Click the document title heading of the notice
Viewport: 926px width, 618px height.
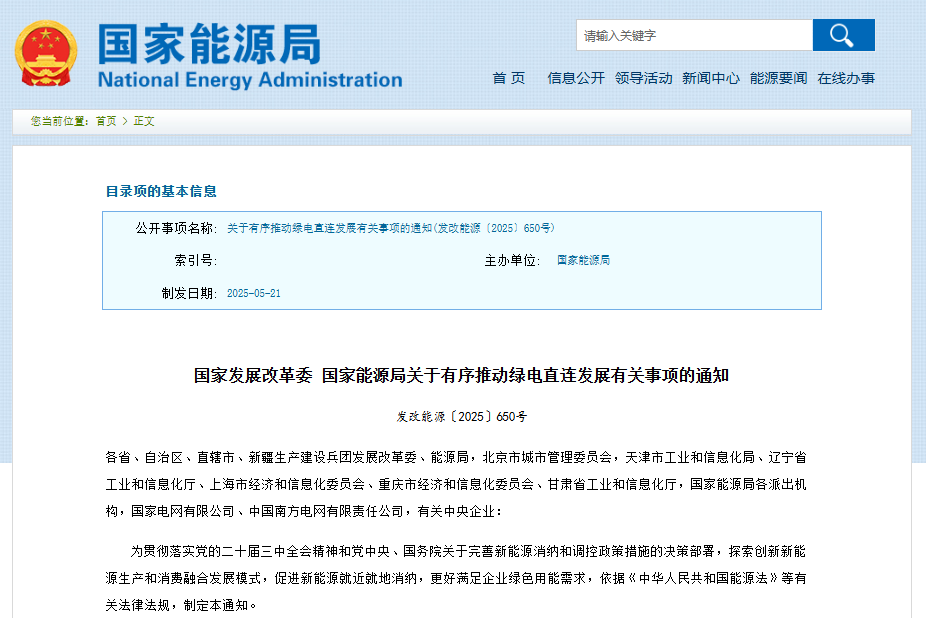(x=462, y=377)
